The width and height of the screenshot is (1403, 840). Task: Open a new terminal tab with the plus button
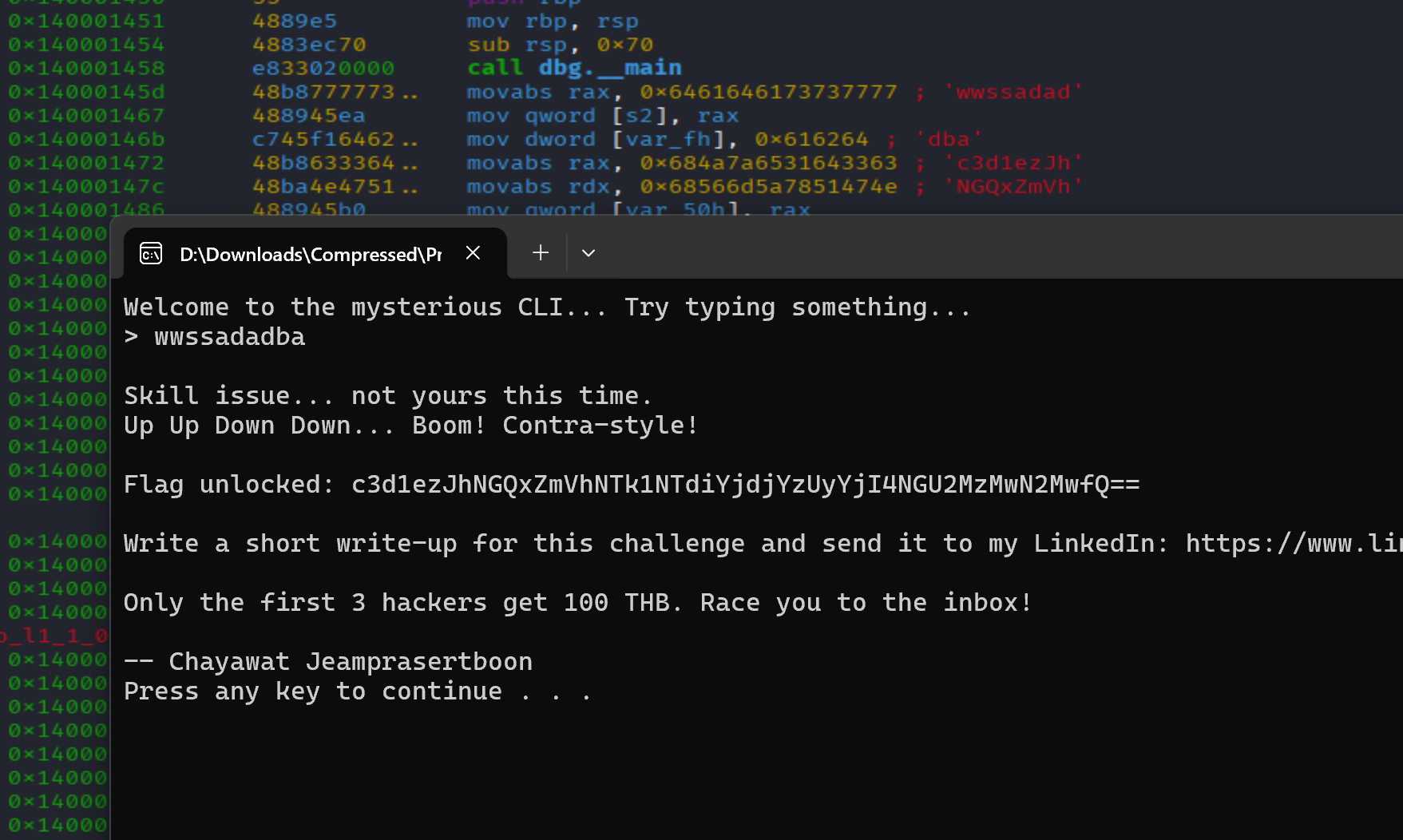[541, 253]
